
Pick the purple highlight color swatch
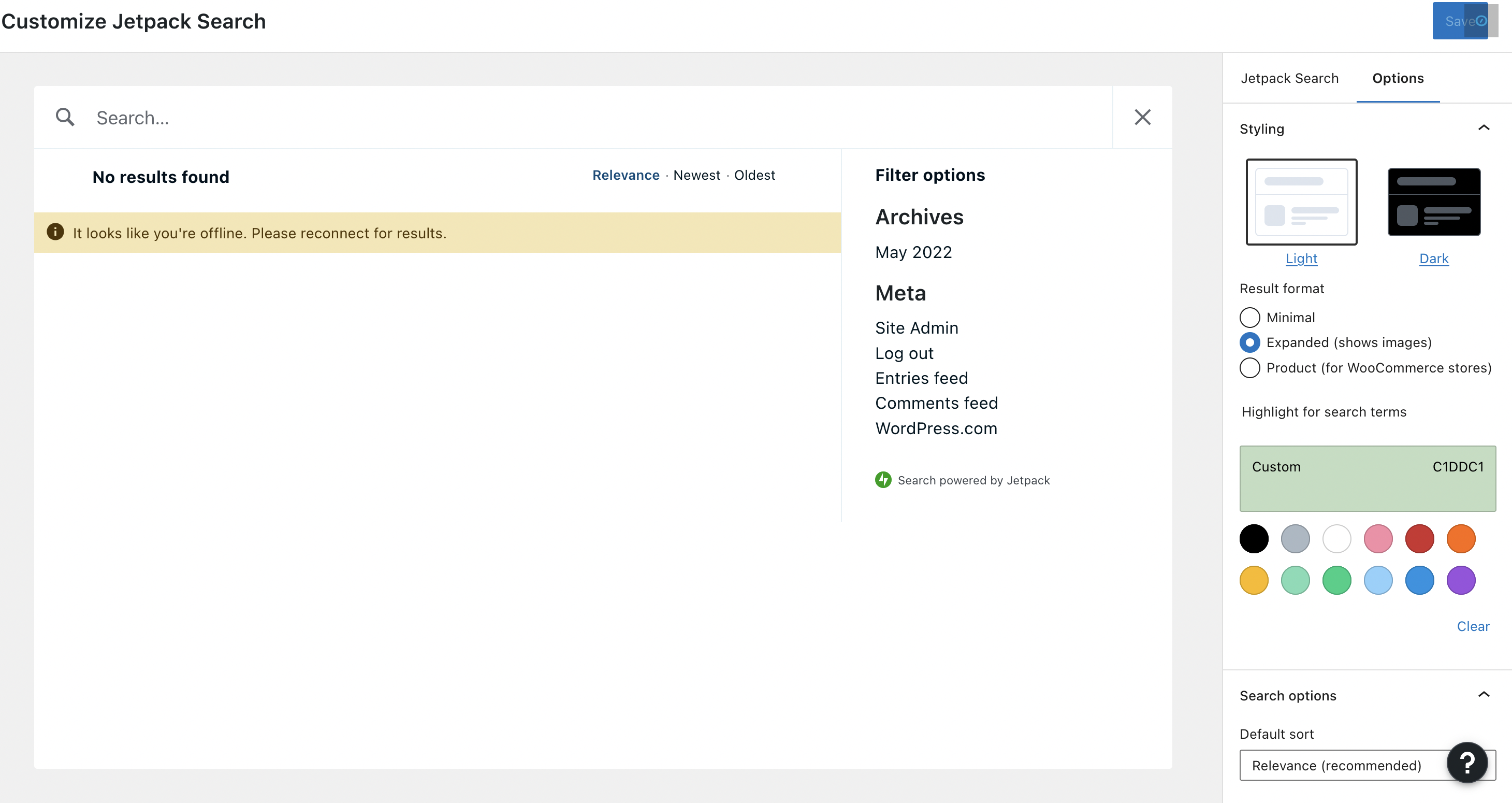click(x=1461, y=580)
